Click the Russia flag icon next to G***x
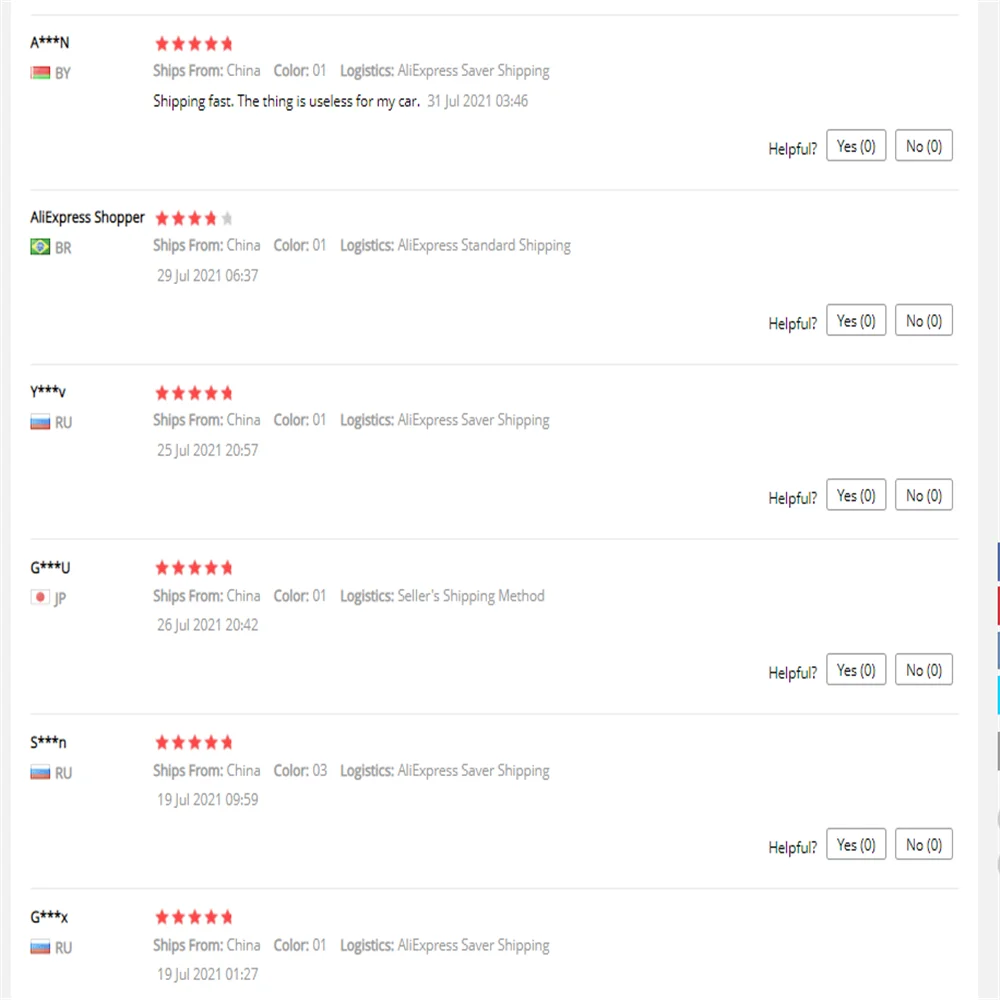Screen dimensions: 1000x1000 tap(40, 947)
